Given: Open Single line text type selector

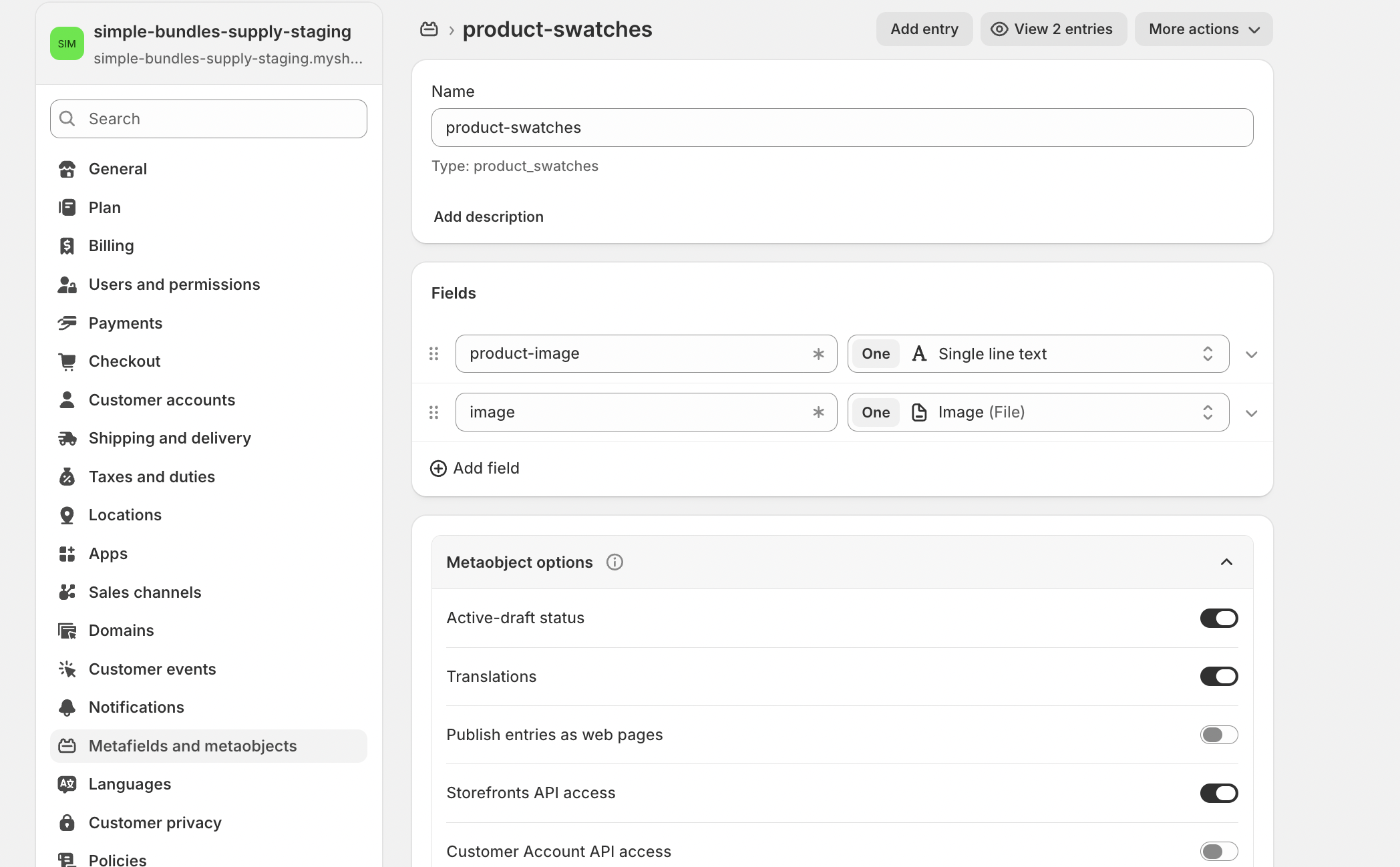Looking at the screenshot, I should pos(1038,354).
